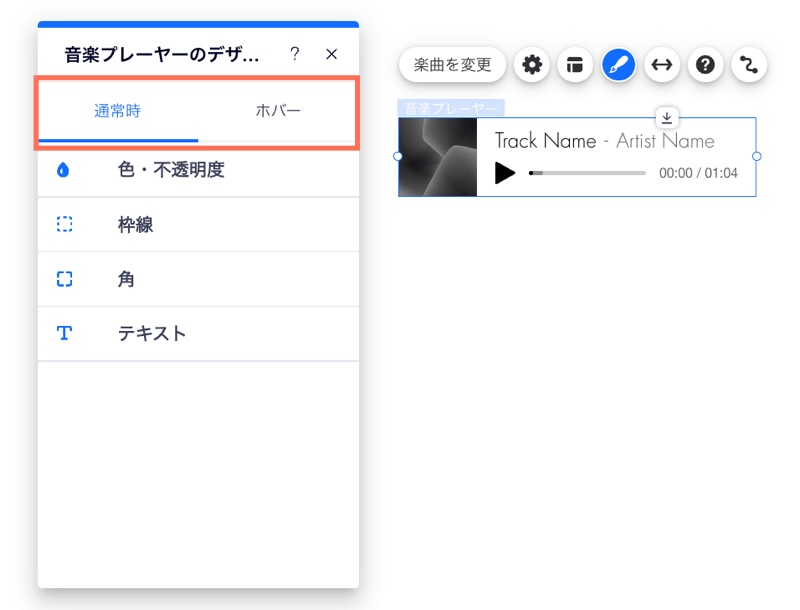Click the droplet icon beside 色・不透明度
Screen dimensions: 800x610
pyautogui.click(x=65, y=169)
